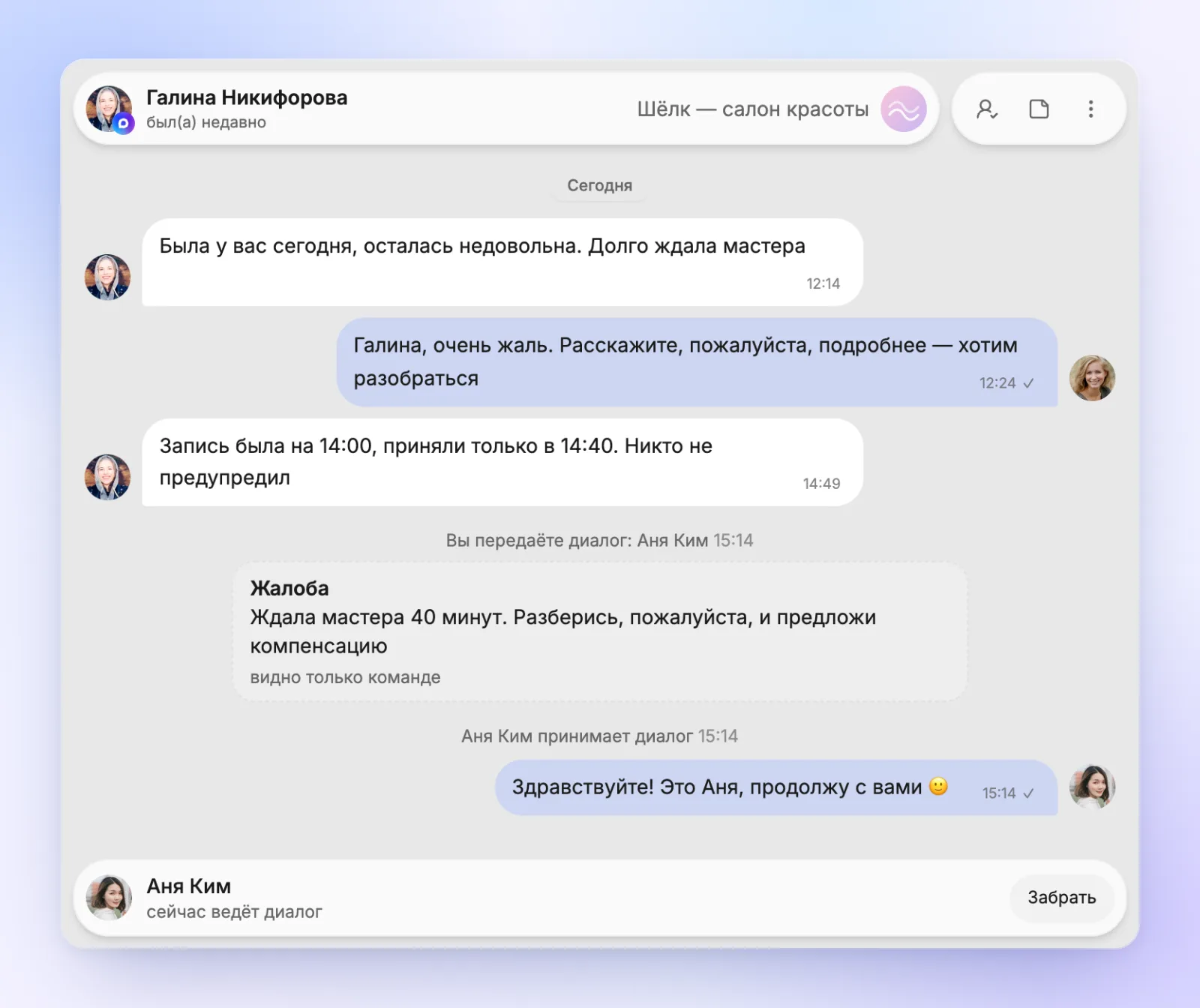This screenshot has width=1200, height=1008.
Task: Select the reply 'Галина, очень жаль'
Action: click(x=697, y=362)
